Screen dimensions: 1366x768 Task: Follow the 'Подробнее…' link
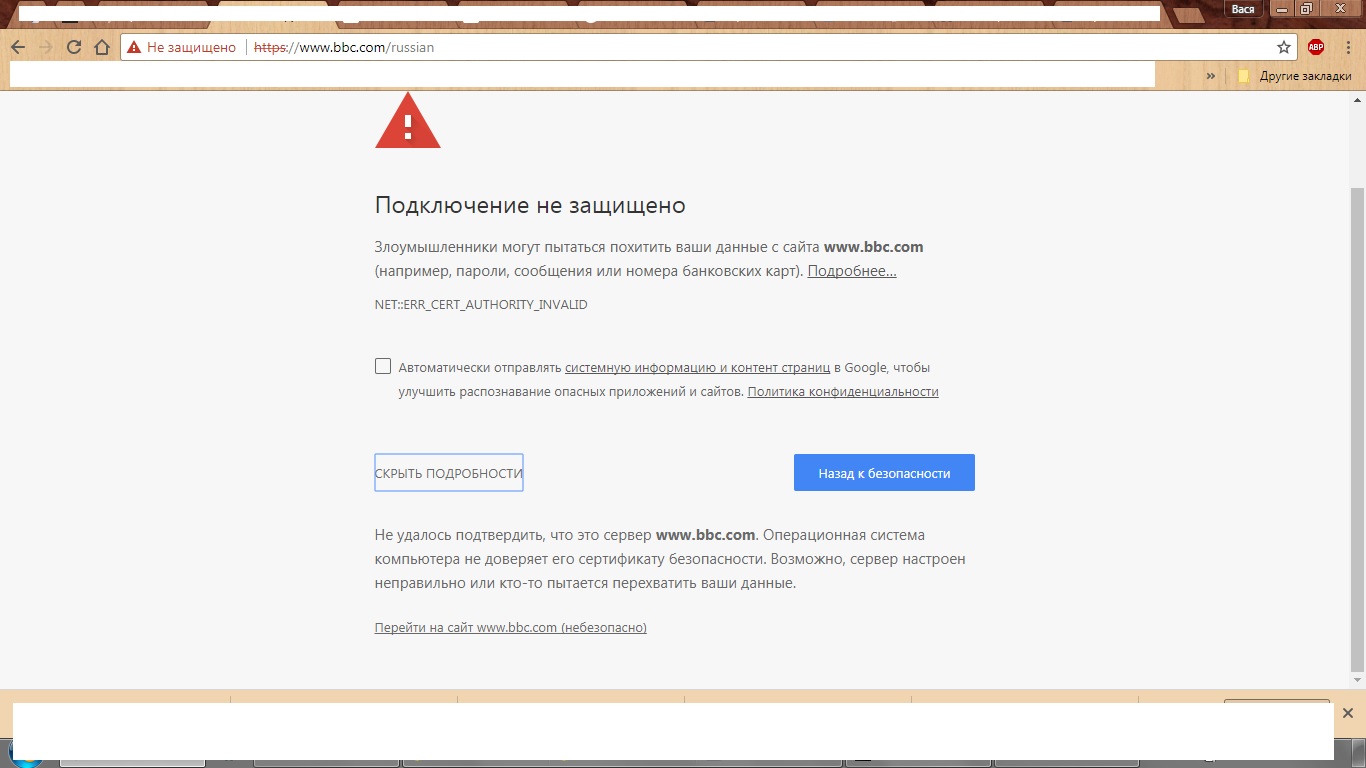point(852,271)
